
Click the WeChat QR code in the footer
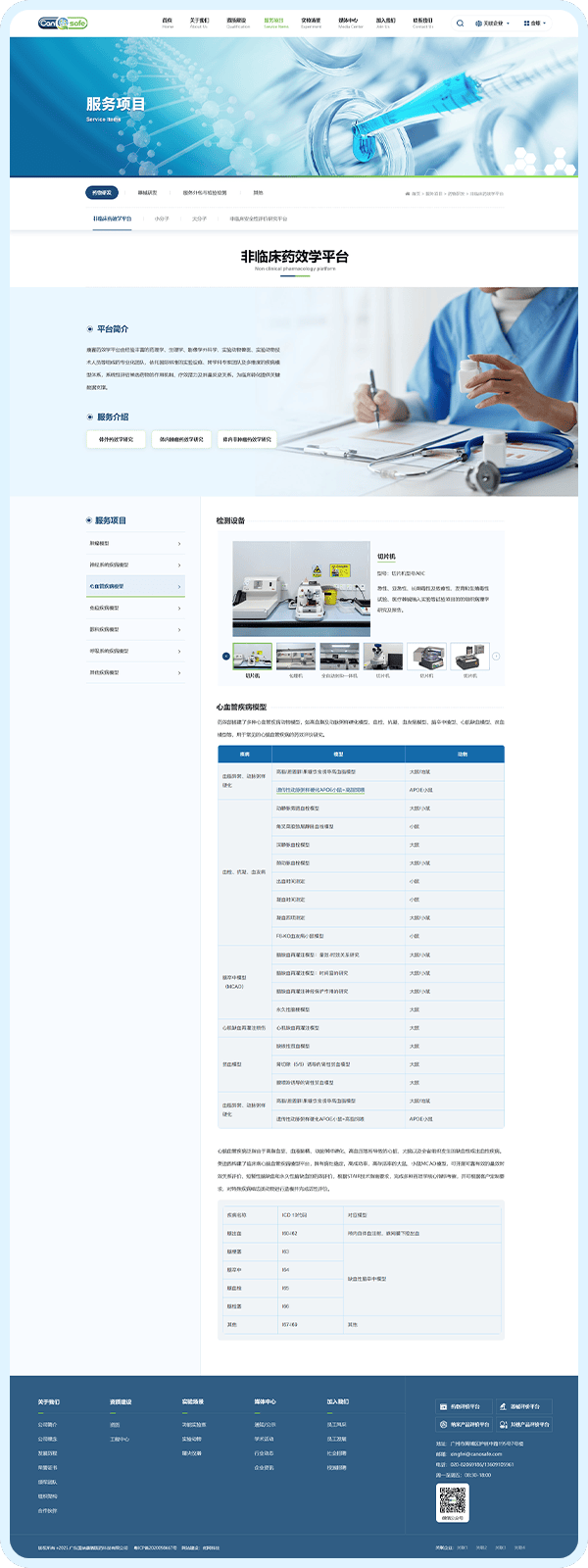click(x=452, y=1499)
